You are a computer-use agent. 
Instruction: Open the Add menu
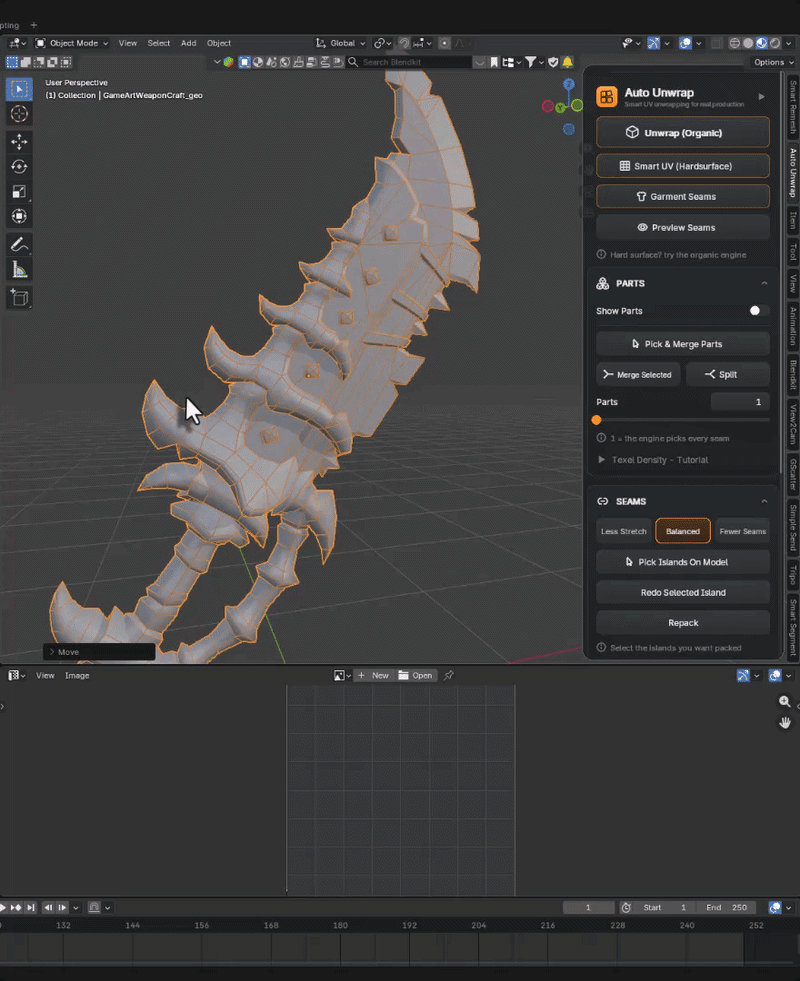188,43
